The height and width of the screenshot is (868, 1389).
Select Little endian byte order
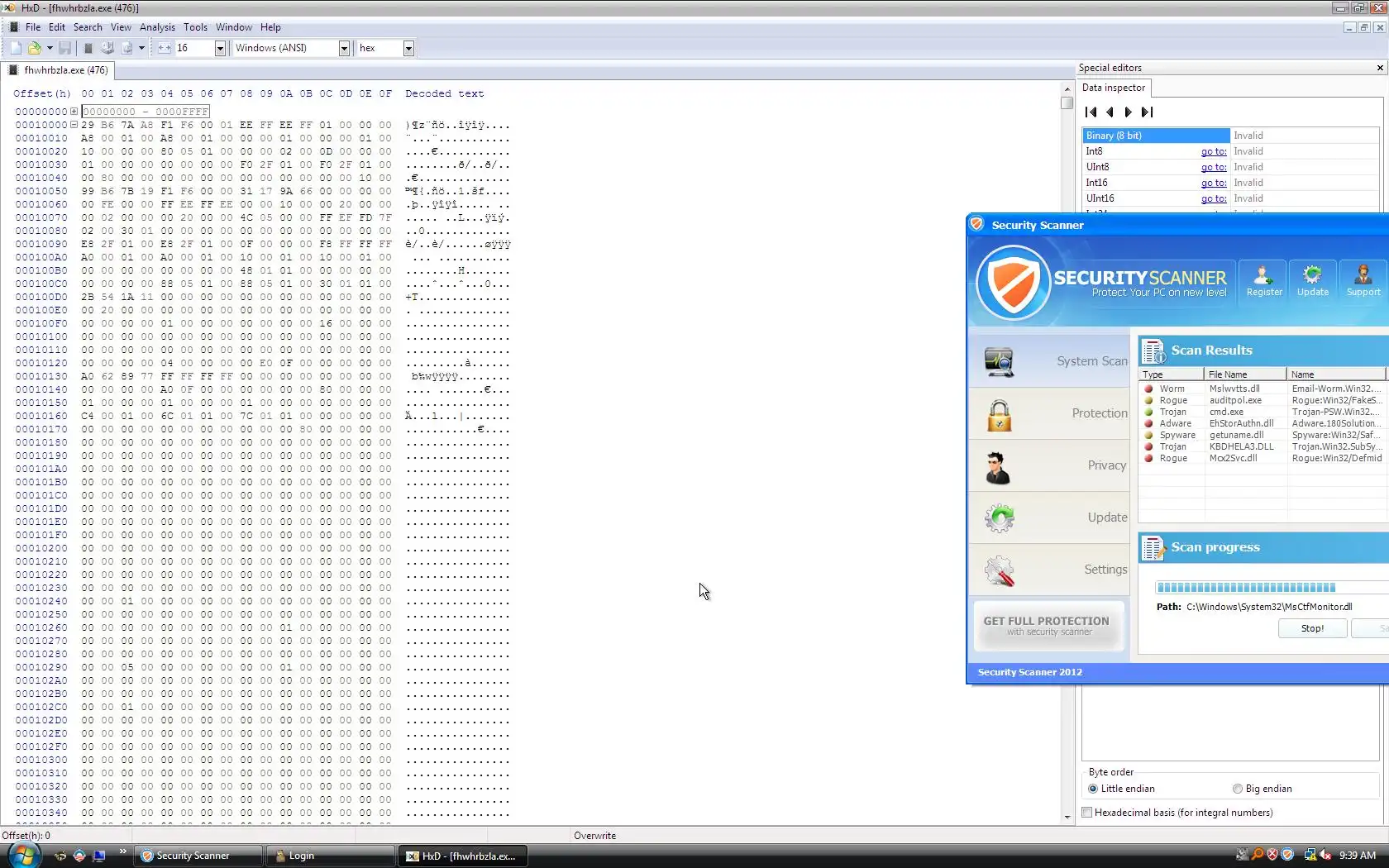(1121, 789)
